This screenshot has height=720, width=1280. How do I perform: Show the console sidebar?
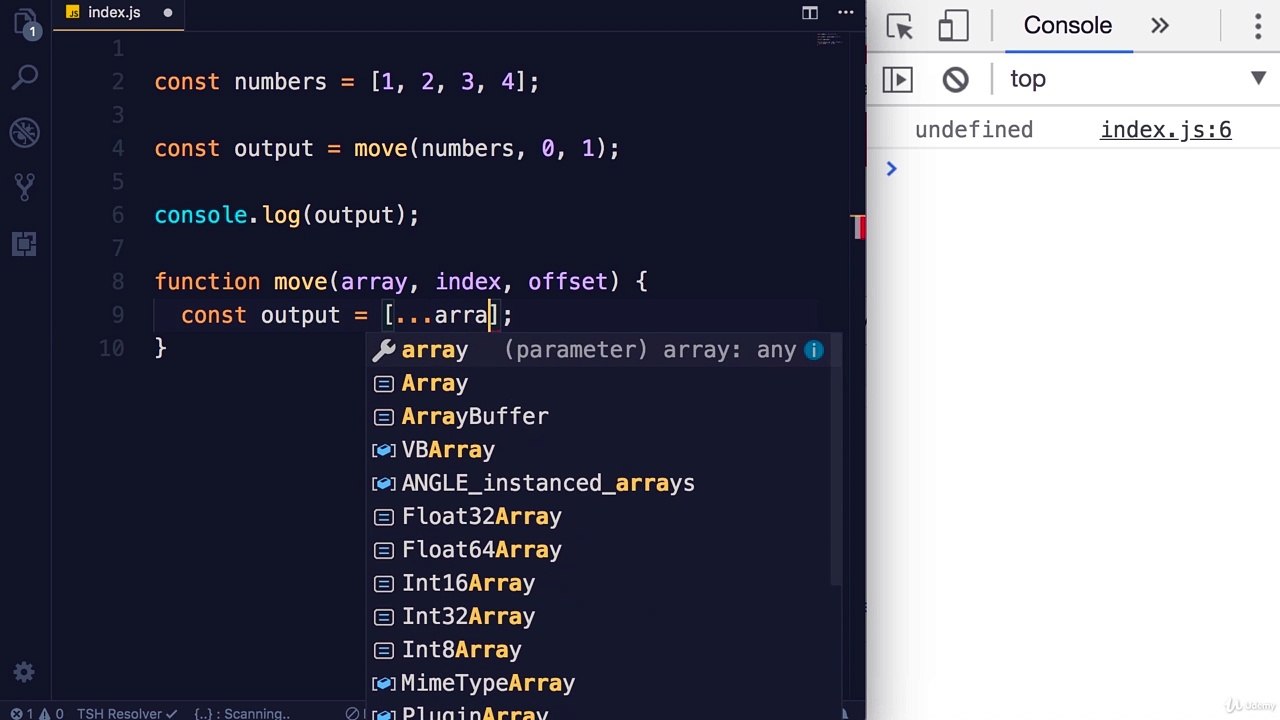[x=897, y=79]
